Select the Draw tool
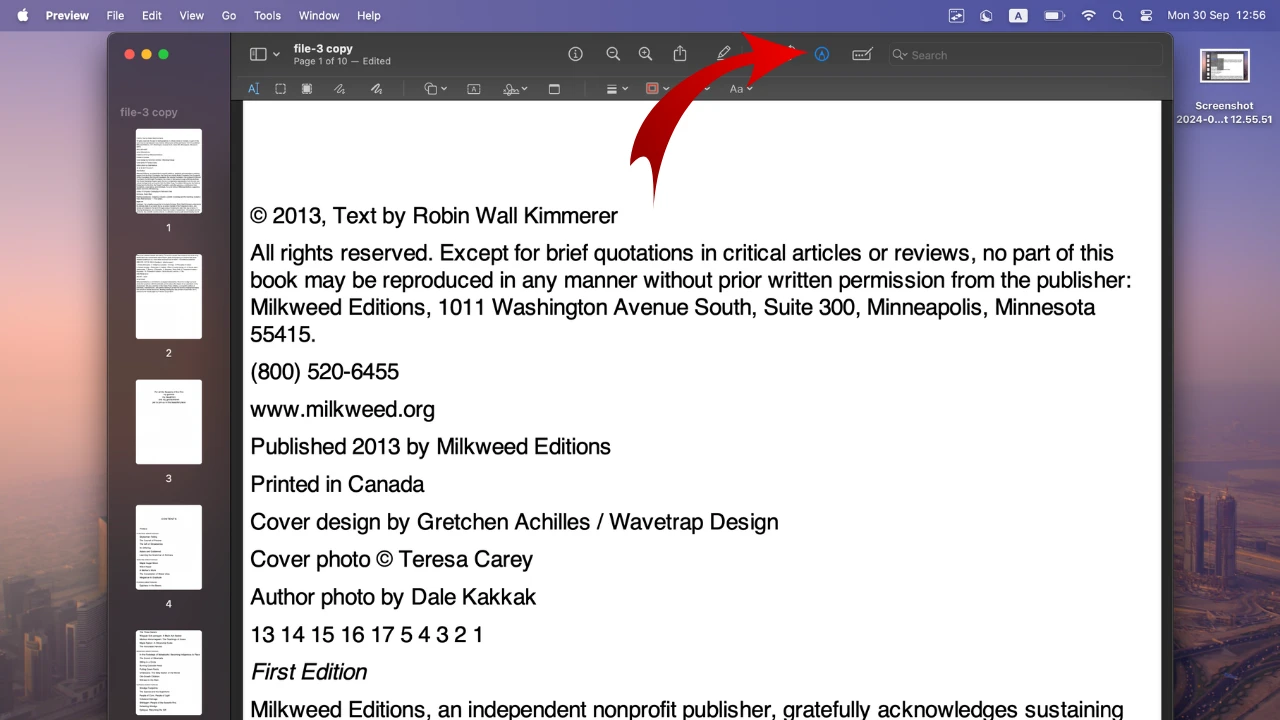 click(376, 88)
